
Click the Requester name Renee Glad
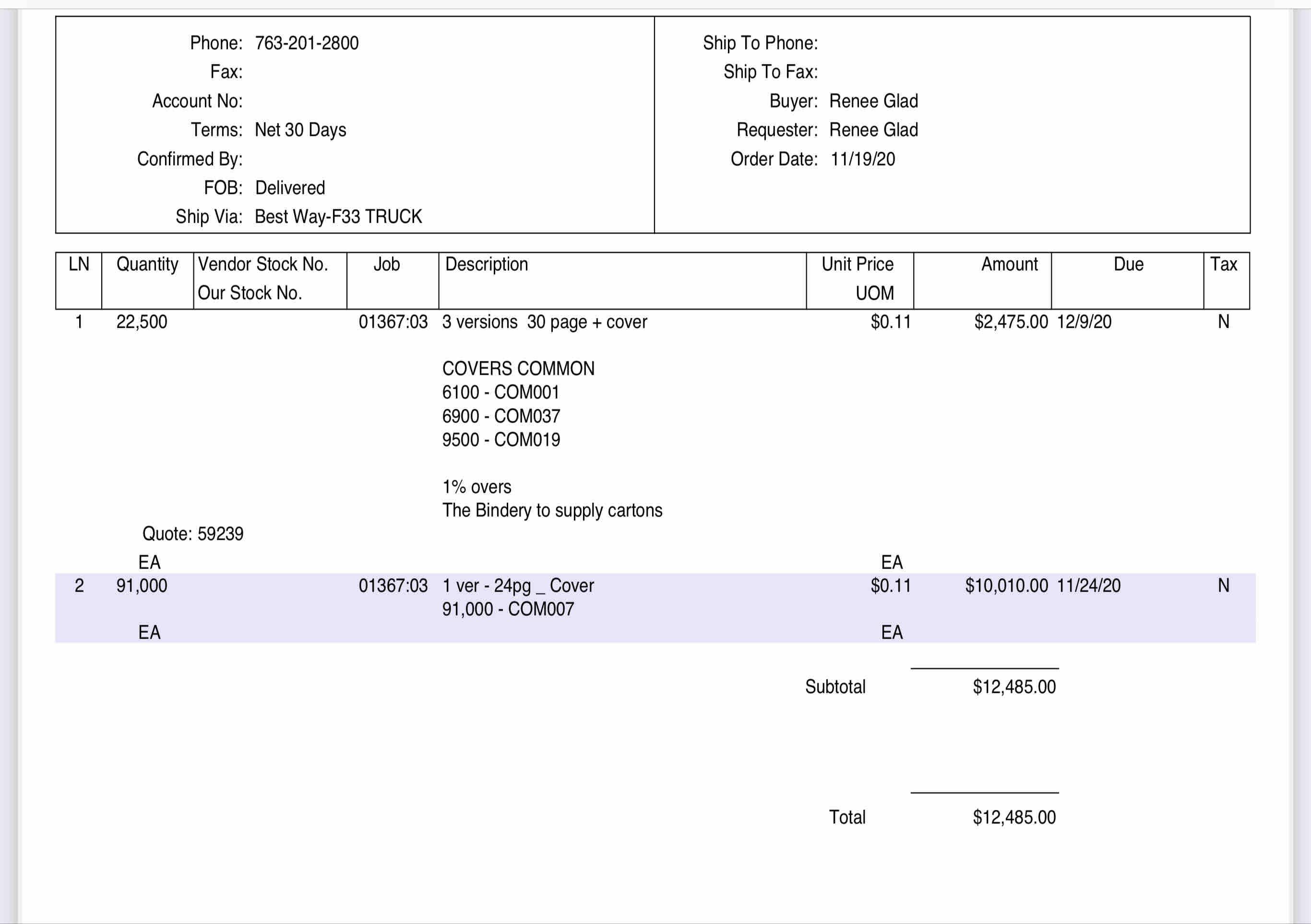click(x=873, y=130)
